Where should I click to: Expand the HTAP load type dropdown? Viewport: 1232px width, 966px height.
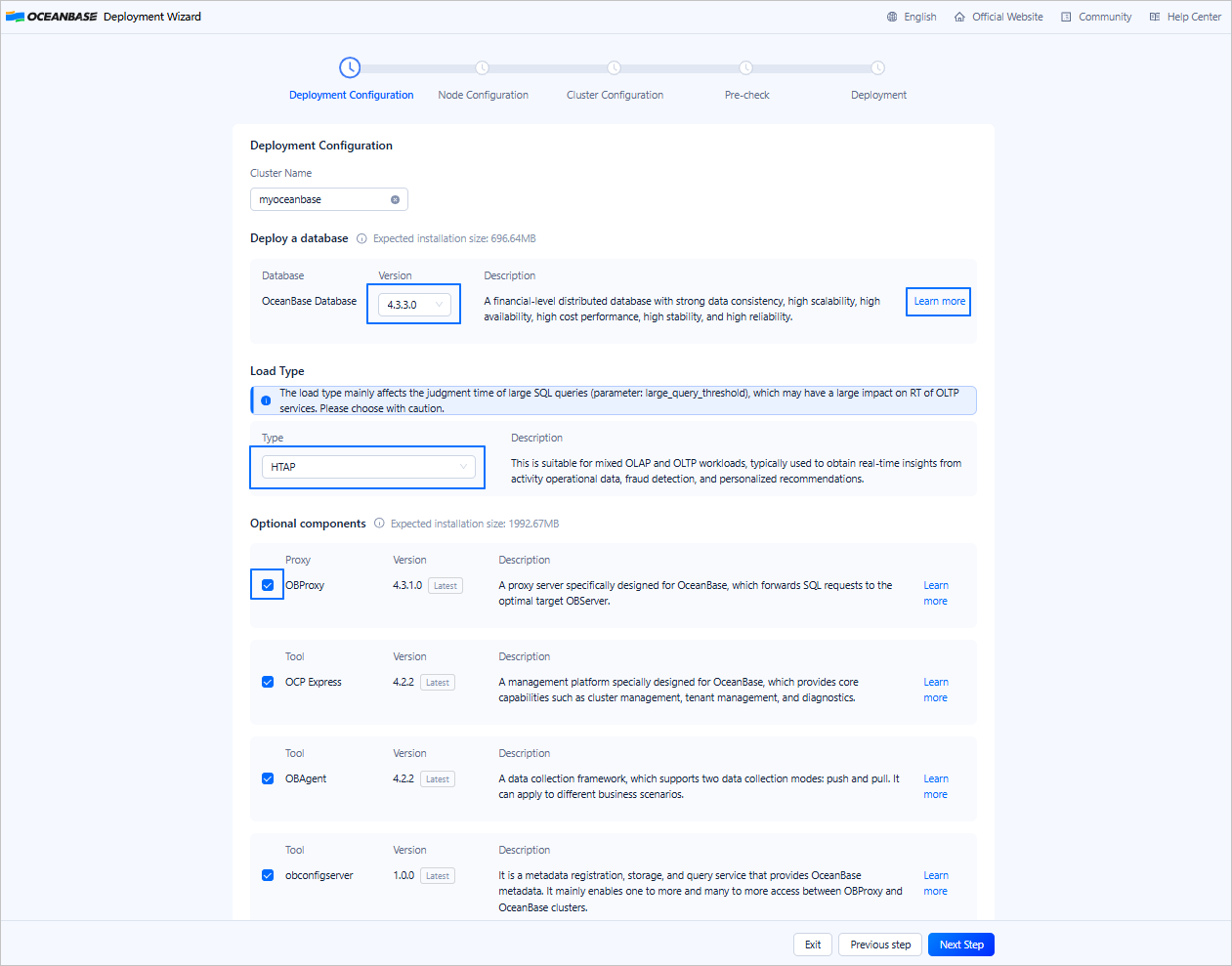pyautogui.click(x=367, y=467)
